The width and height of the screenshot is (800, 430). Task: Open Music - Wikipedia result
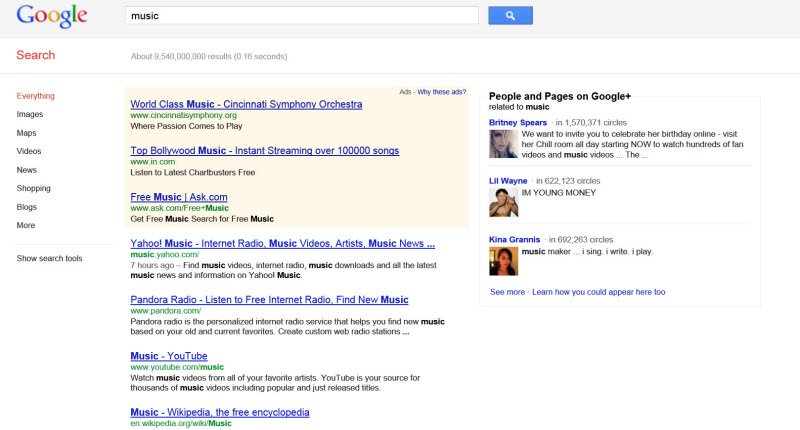219,412
